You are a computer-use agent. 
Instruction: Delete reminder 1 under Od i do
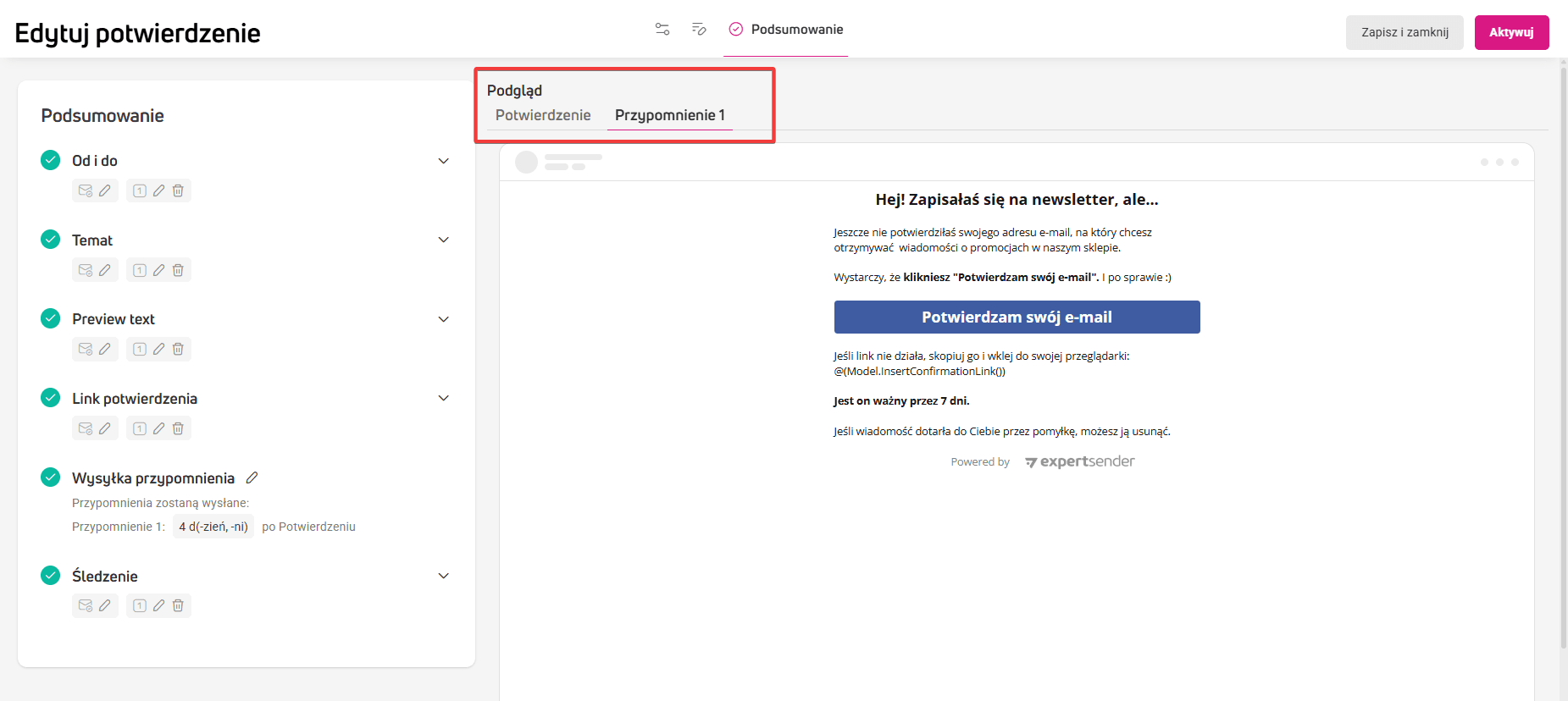(x=178, y=191)
